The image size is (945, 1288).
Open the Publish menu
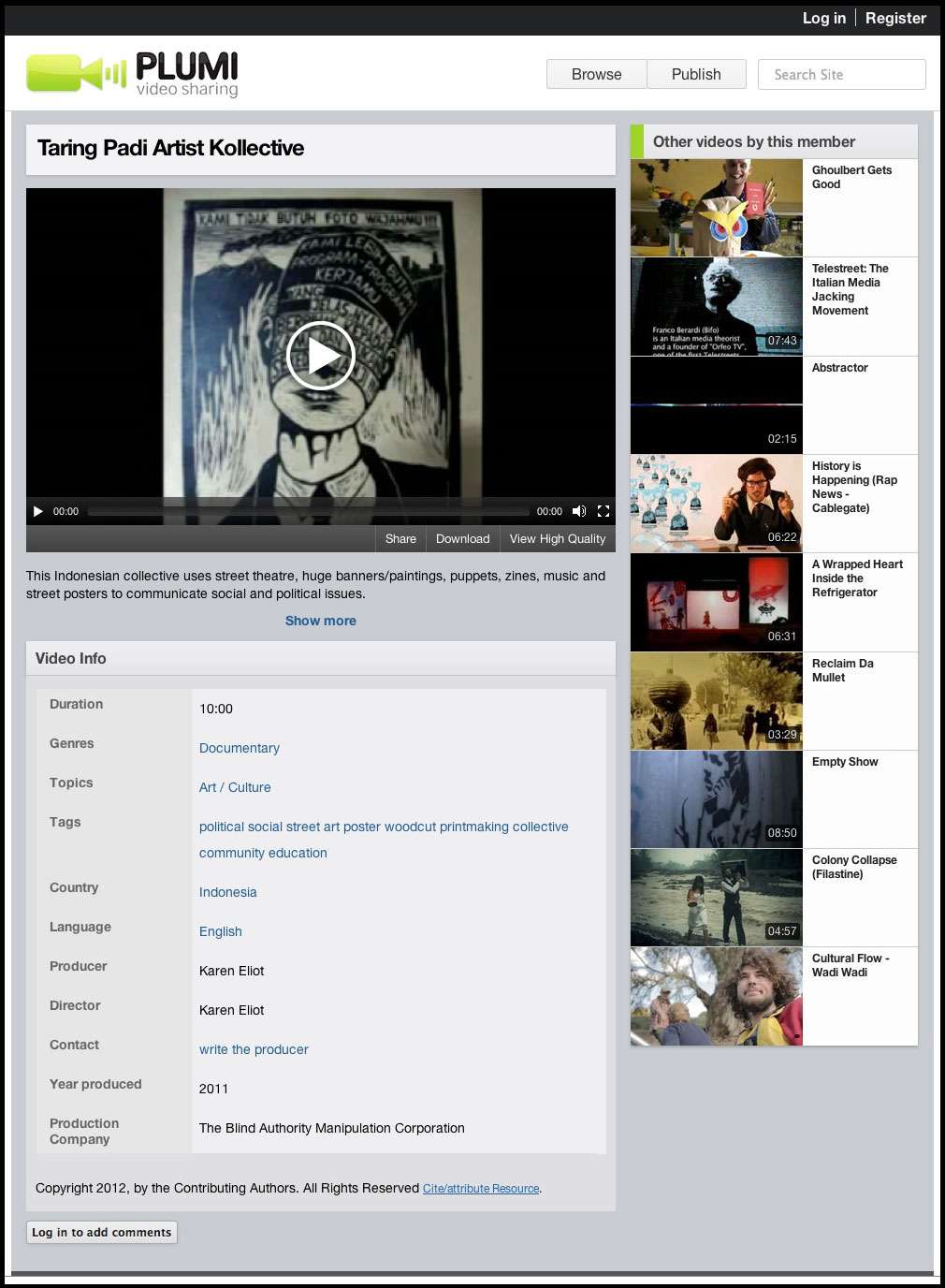coord(696,74)
